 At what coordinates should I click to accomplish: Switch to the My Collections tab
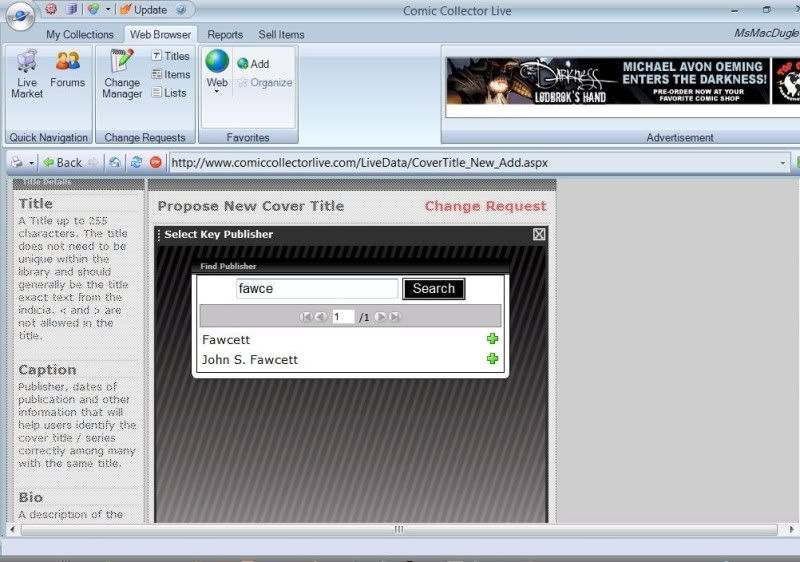tap(80, 34)
